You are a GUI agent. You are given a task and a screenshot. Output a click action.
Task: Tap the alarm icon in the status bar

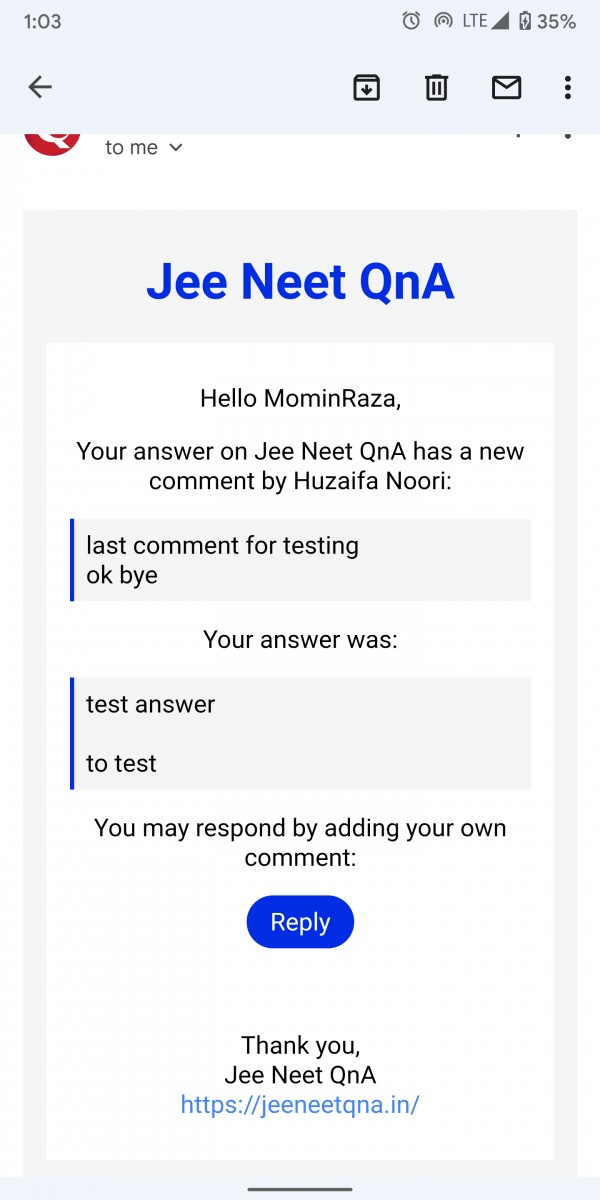click(410, 21)
